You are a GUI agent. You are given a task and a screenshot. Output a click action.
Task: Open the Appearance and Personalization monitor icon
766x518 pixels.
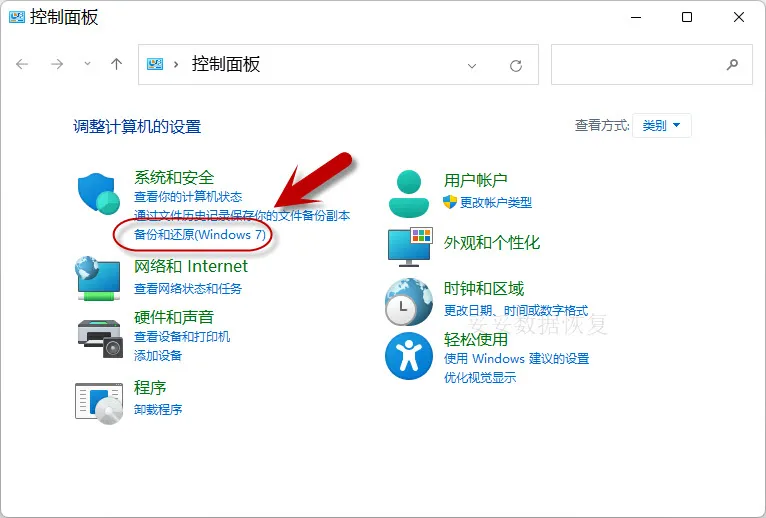[409, 247]
